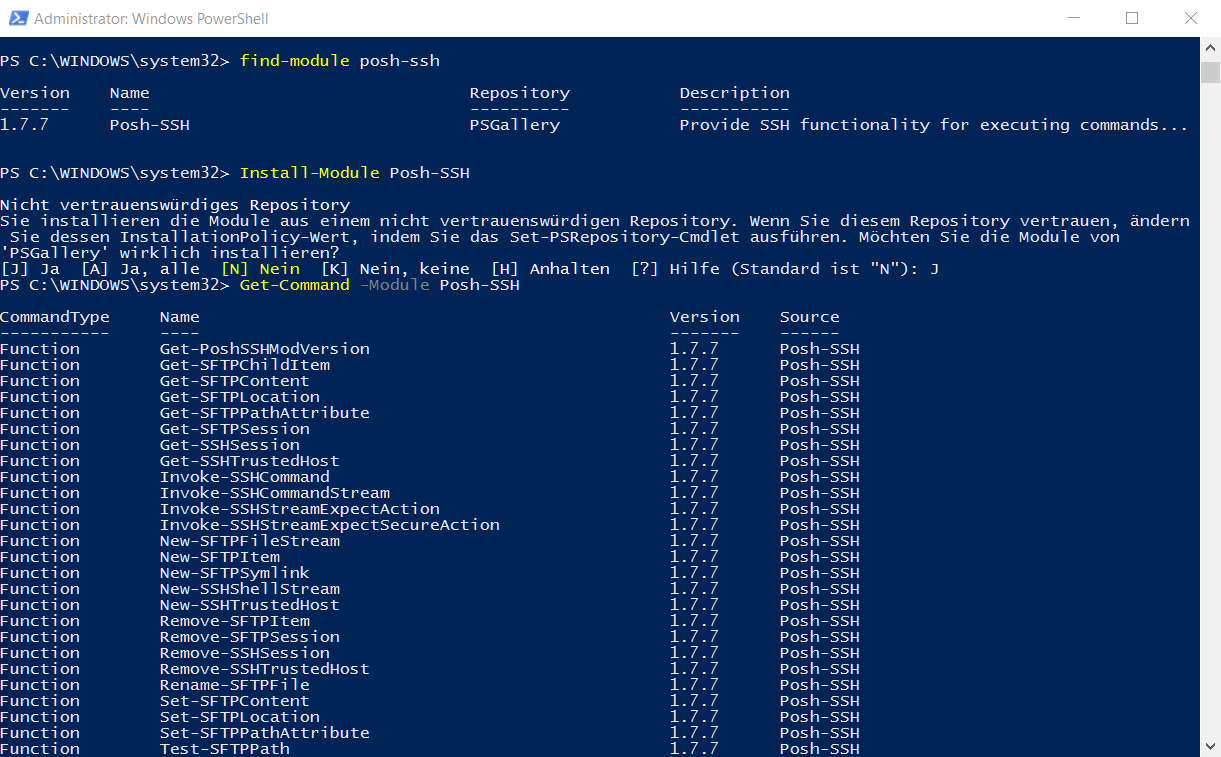Click the Repository column header
Image resolution: width=1221 pixels, height=757 pixels.
point(520,93)
